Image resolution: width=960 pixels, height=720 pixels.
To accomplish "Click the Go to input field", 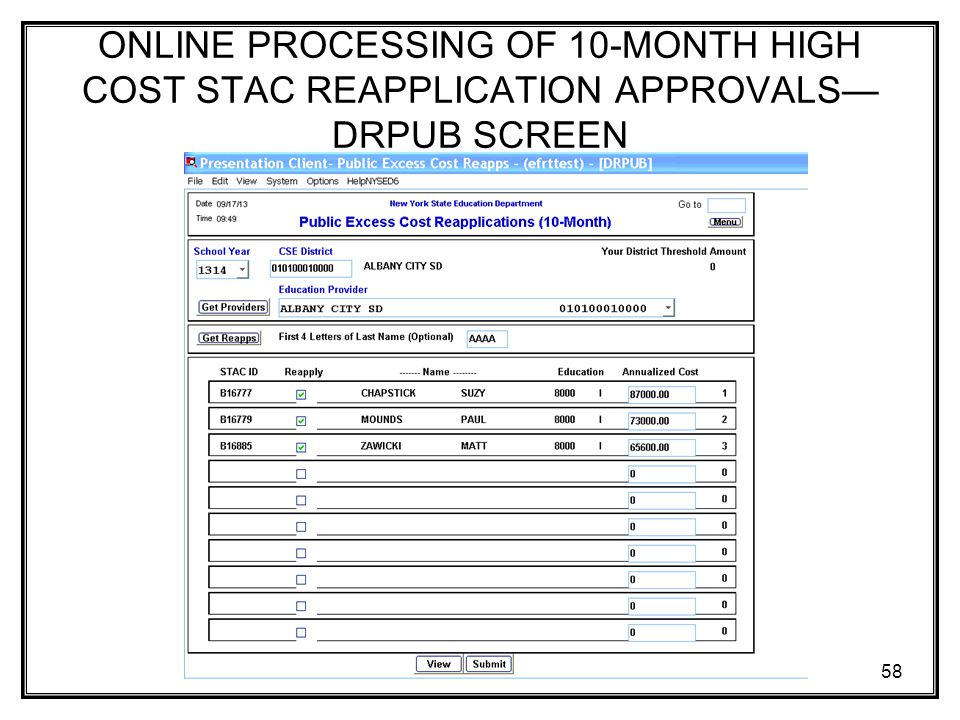I will [x=726, y=205].
